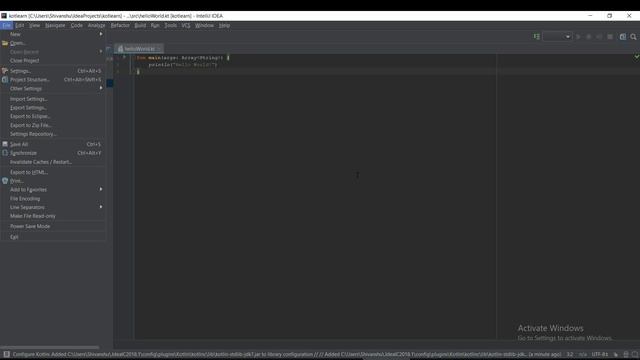640x360 pixels.
Task: Select Make File Read-only entry
Action: coord(53,216)
